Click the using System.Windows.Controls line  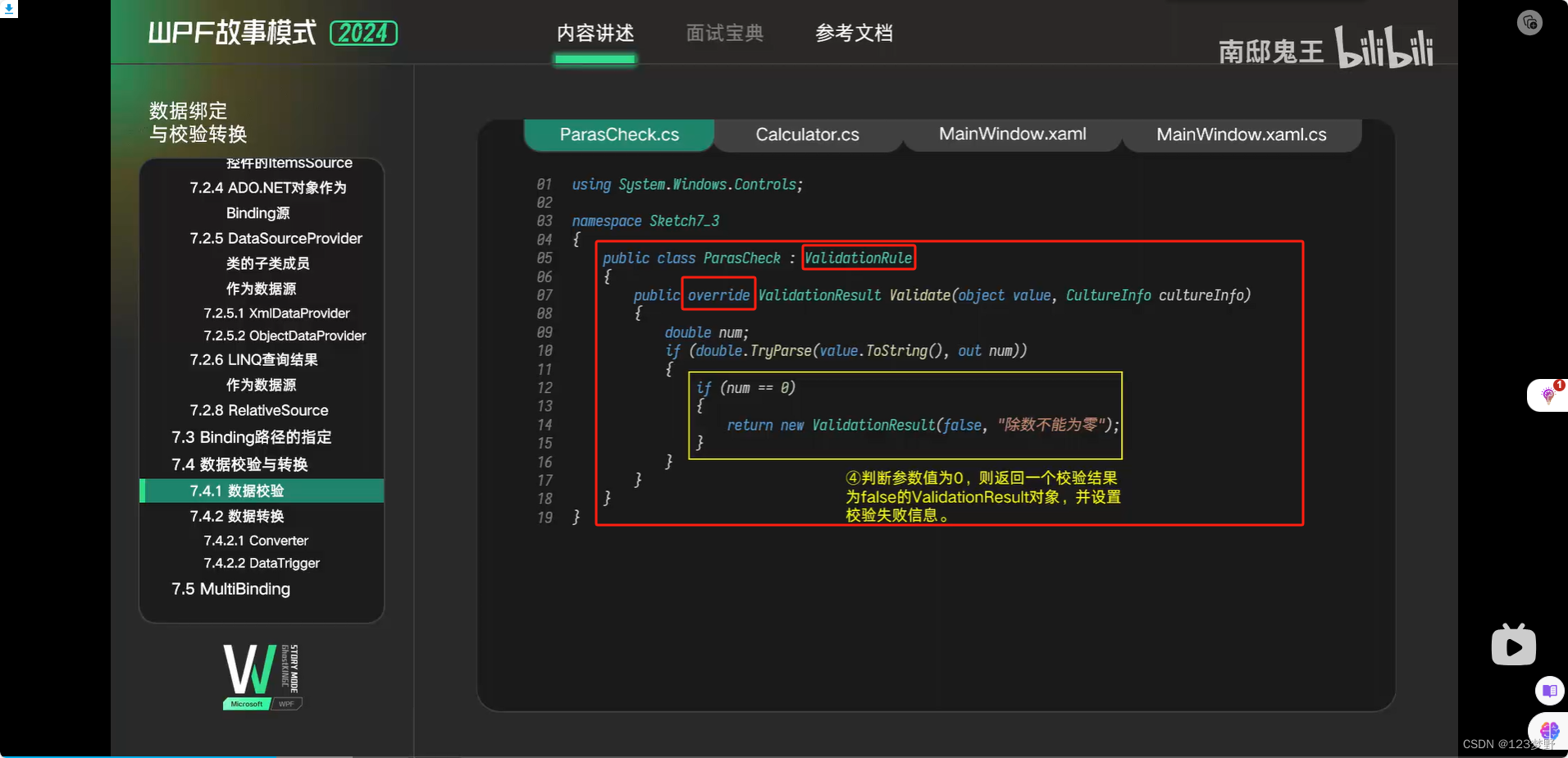pos(687,185)
